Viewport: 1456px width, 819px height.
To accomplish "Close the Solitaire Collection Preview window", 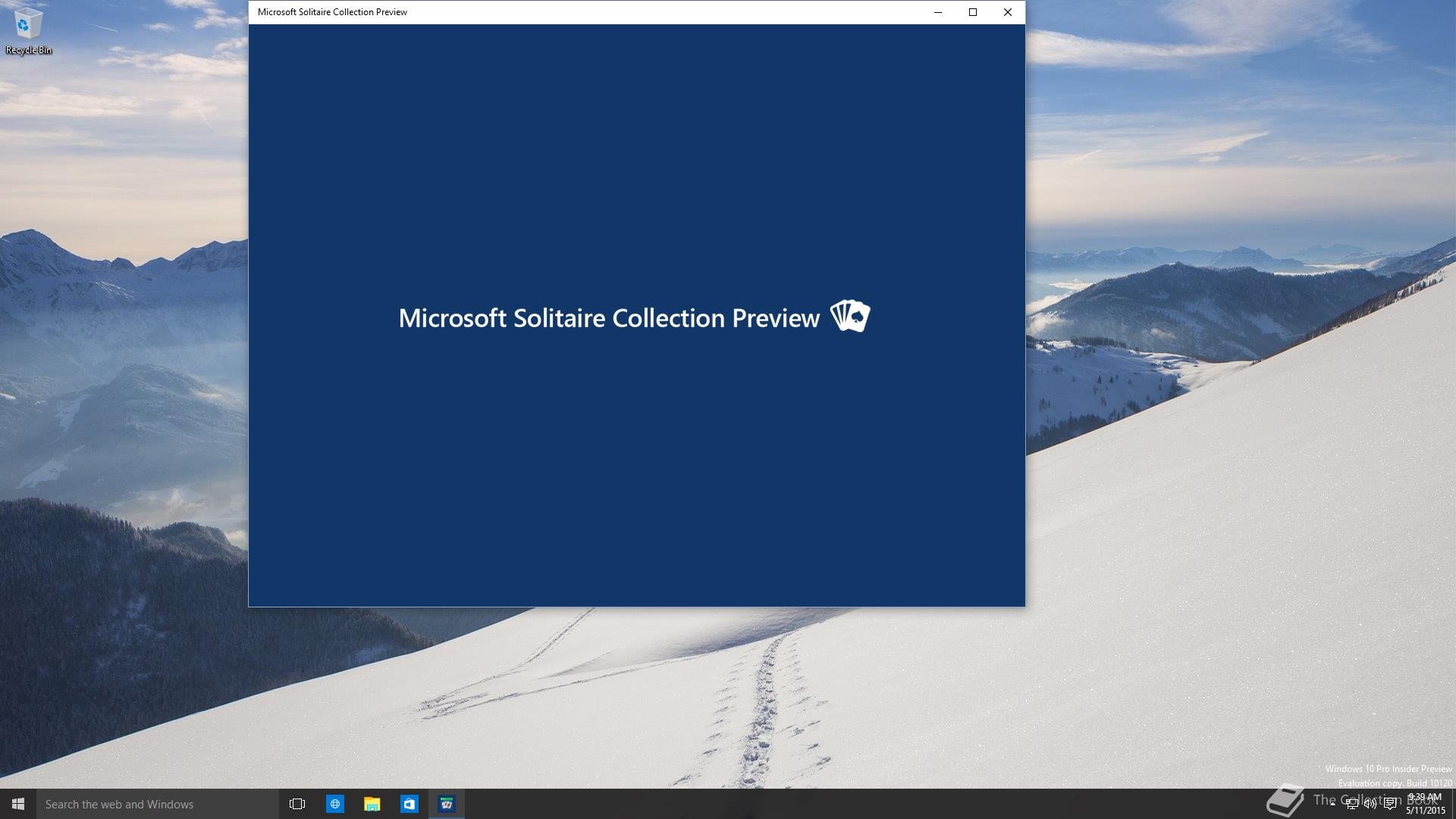I will click(1008, 12).
